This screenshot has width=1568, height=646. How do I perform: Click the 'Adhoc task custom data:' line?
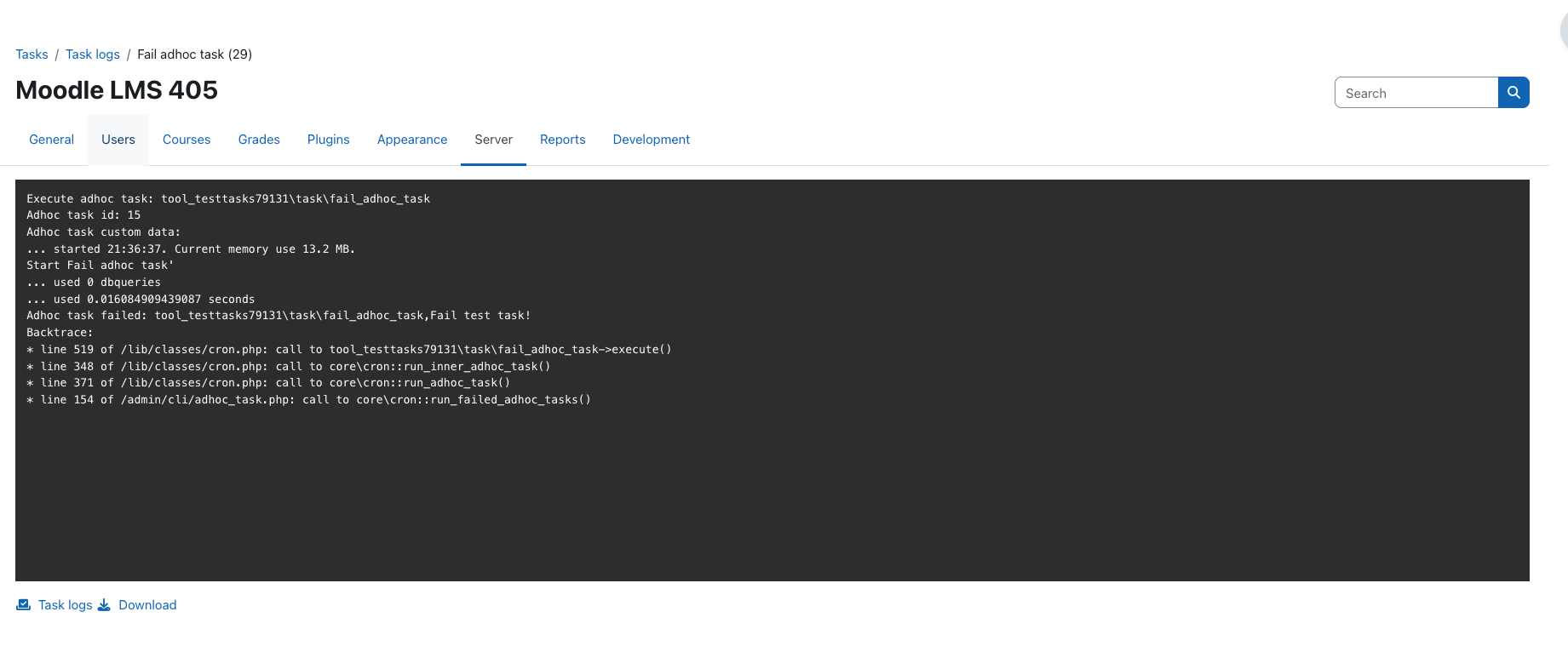click(x=103, y=232)
